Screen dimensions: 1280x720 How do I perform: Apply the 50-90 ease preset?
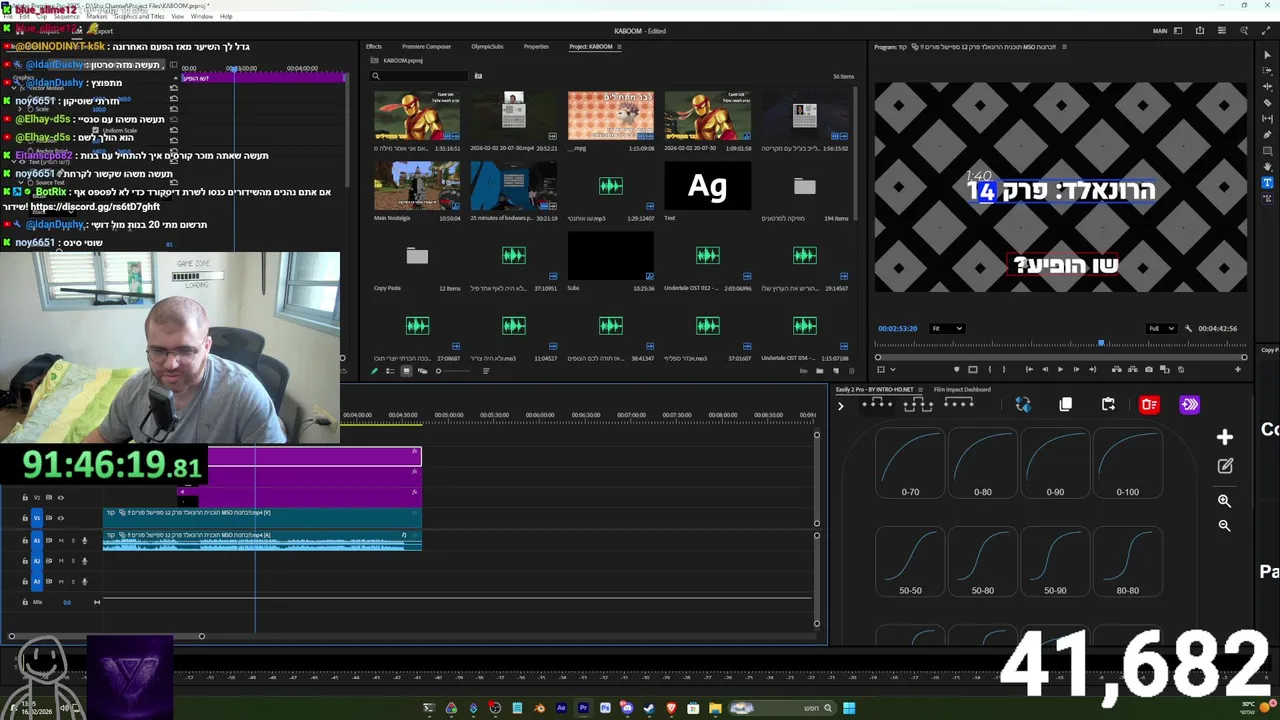pos(1055,561)
